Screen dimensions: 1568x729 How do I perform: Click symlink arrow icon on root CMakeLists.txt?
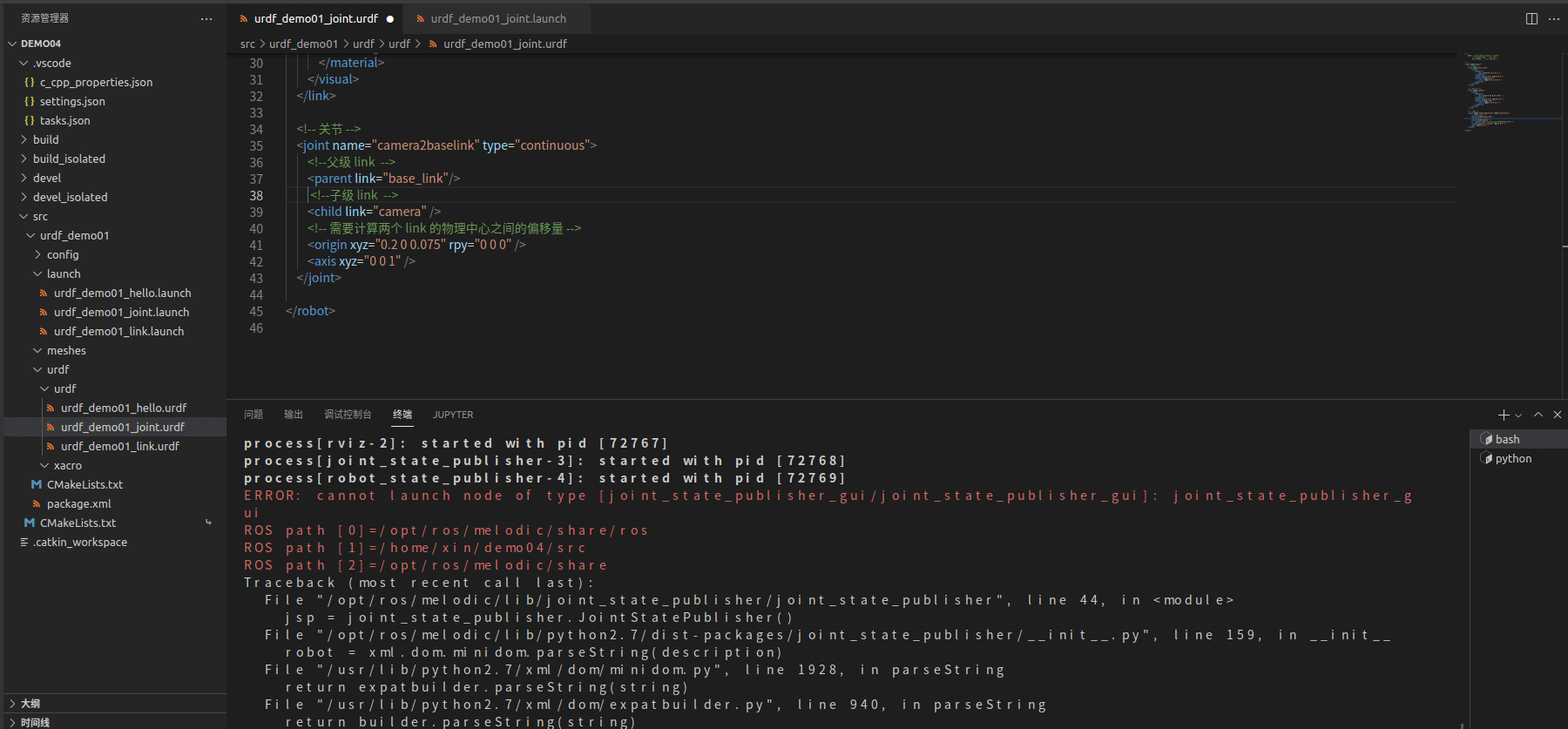pos(208,523)
